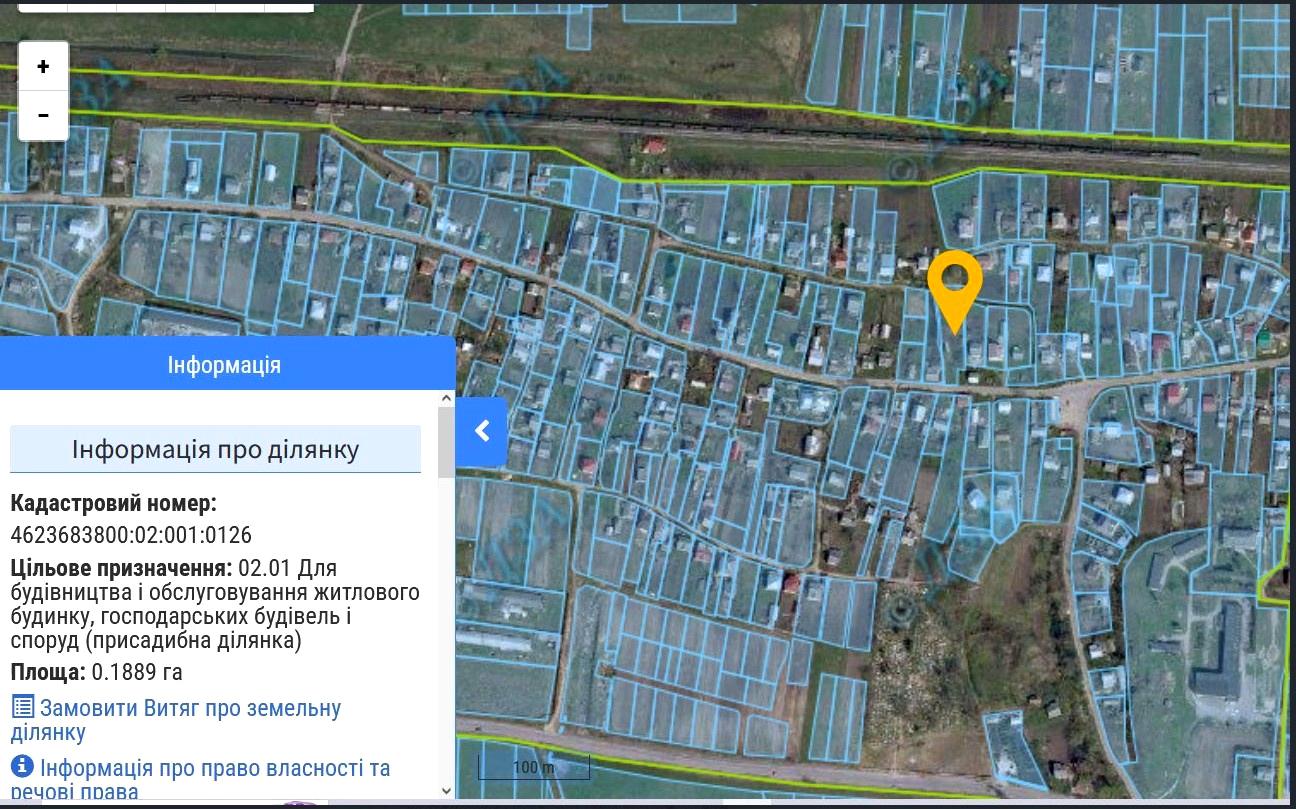1296x809 pixels.
Task: Click the 100 m map scale bar
Action: point(533,768)
